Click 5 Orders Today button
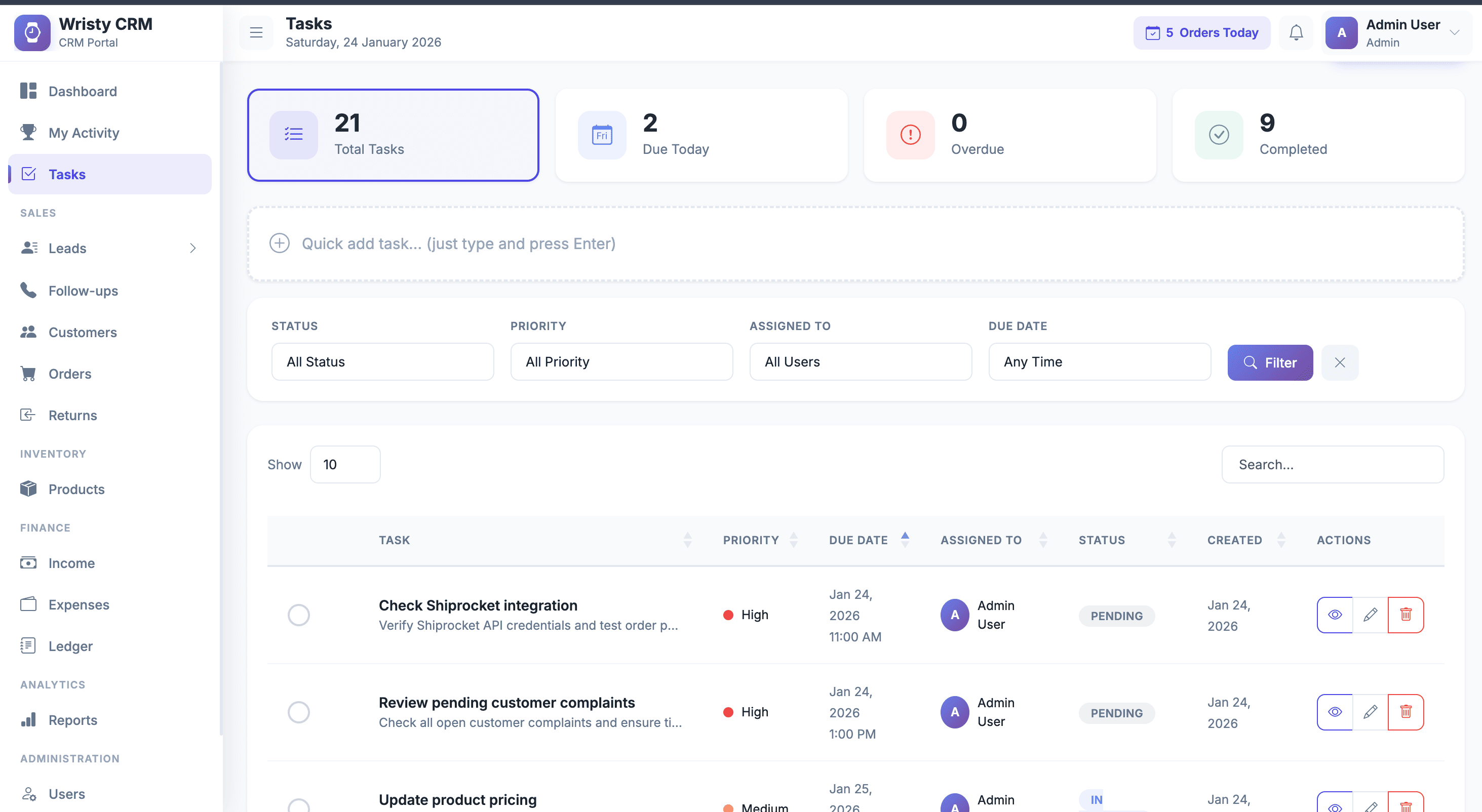Screen dimensions: 1482x812 1201,33
